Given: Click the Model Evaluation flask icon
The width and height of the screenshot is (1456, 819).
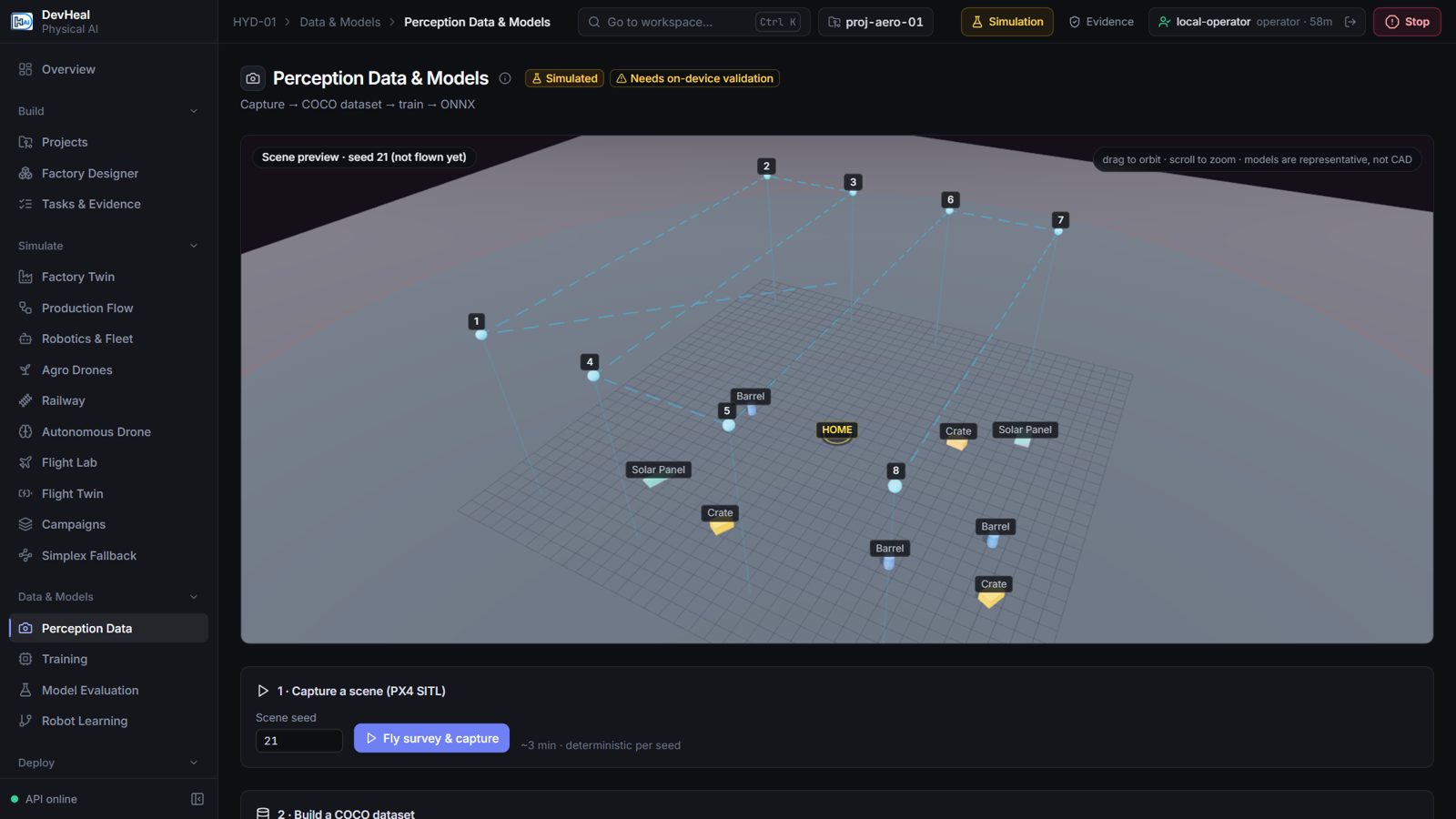Looking at the screenshot, I should coord(25,690).
